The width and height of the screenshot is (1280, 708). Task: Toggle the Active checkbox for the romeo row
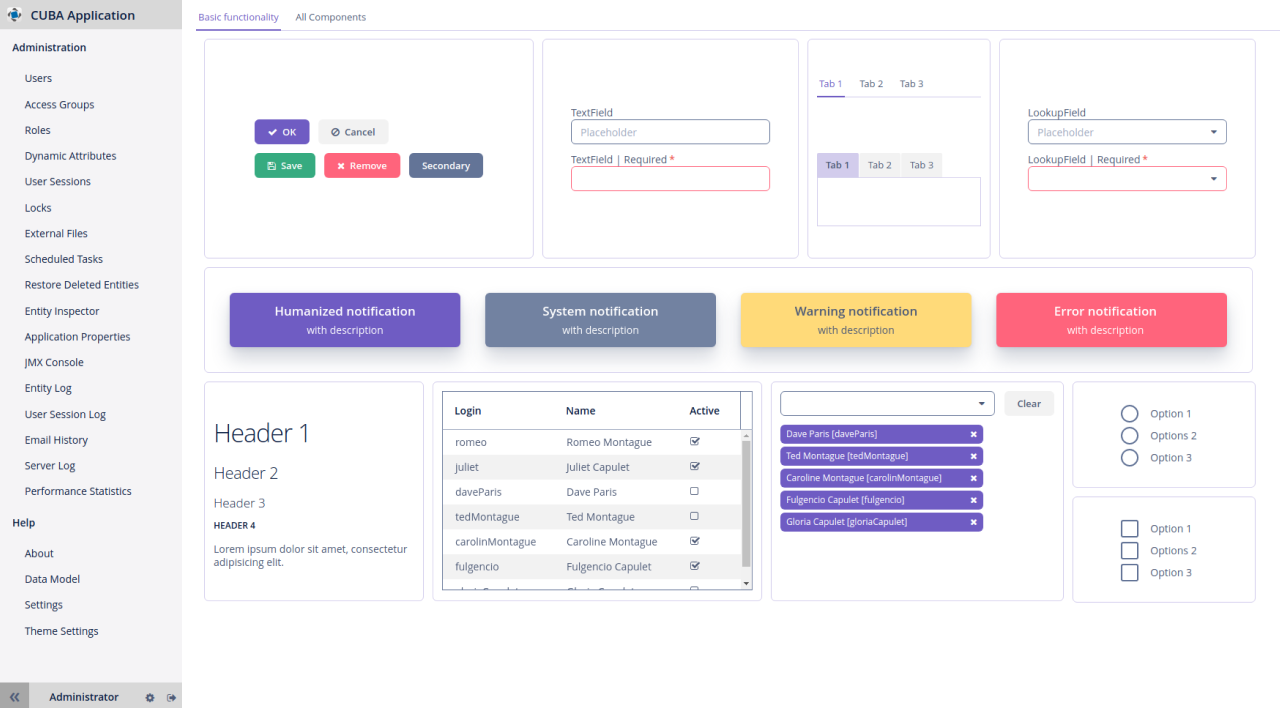(x=694, y=441)
